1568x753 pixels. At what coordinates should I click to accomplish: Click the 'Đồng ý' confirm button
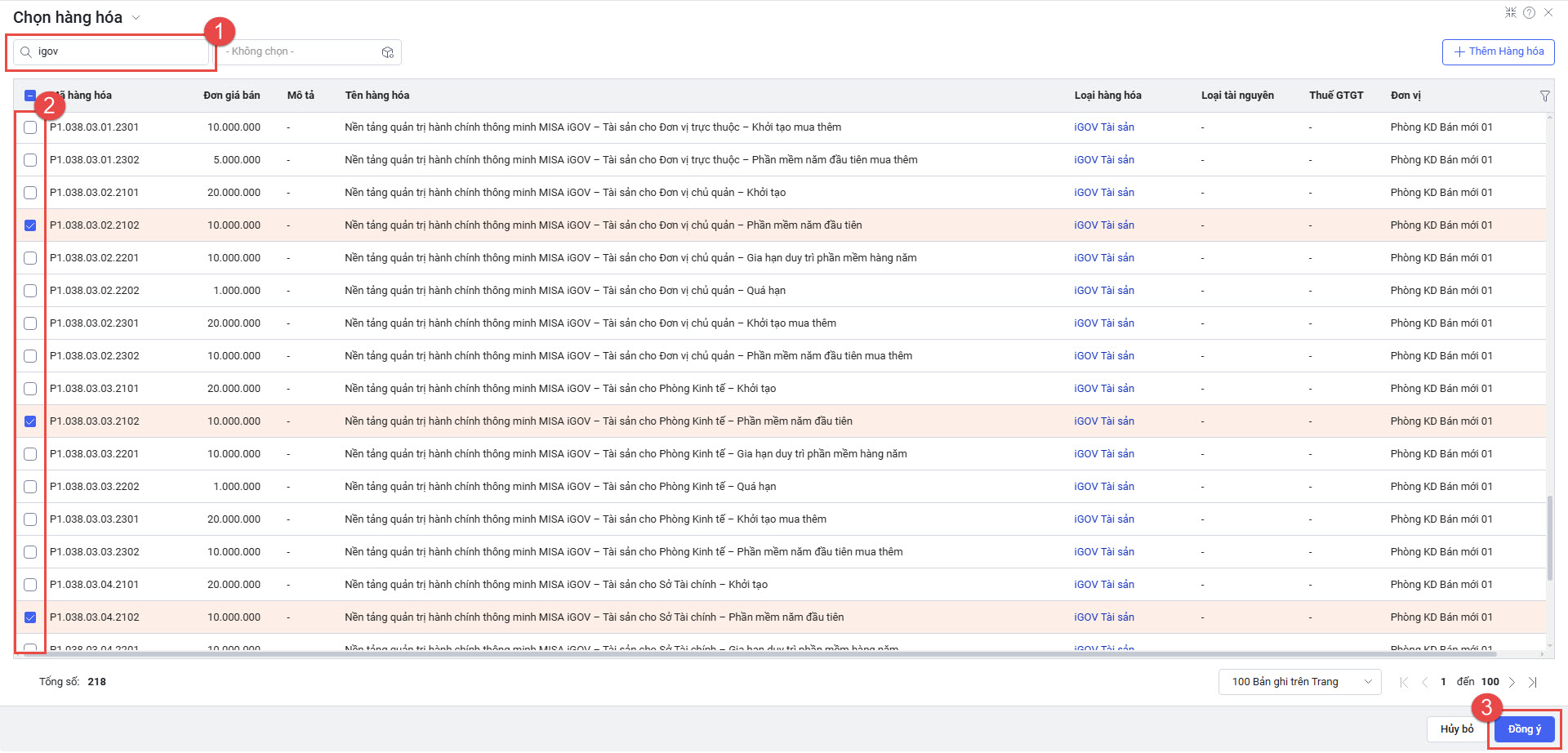click(1524, 729)
